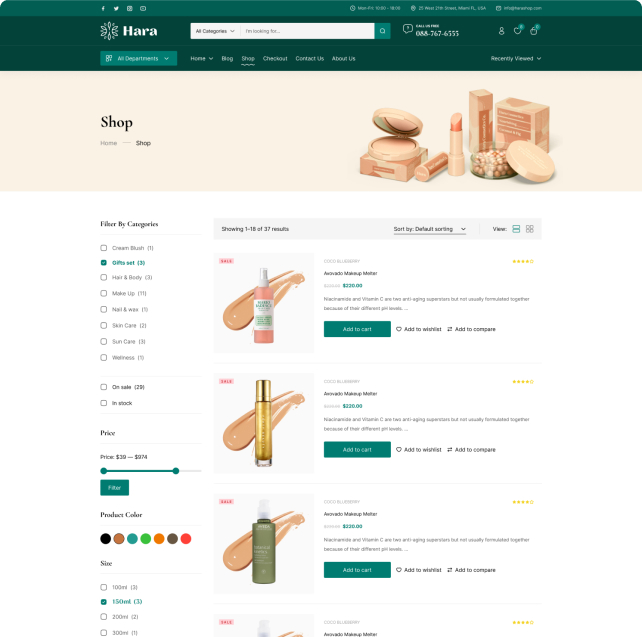
Task: Check the Make Up category
Action: tap(104, 294)
